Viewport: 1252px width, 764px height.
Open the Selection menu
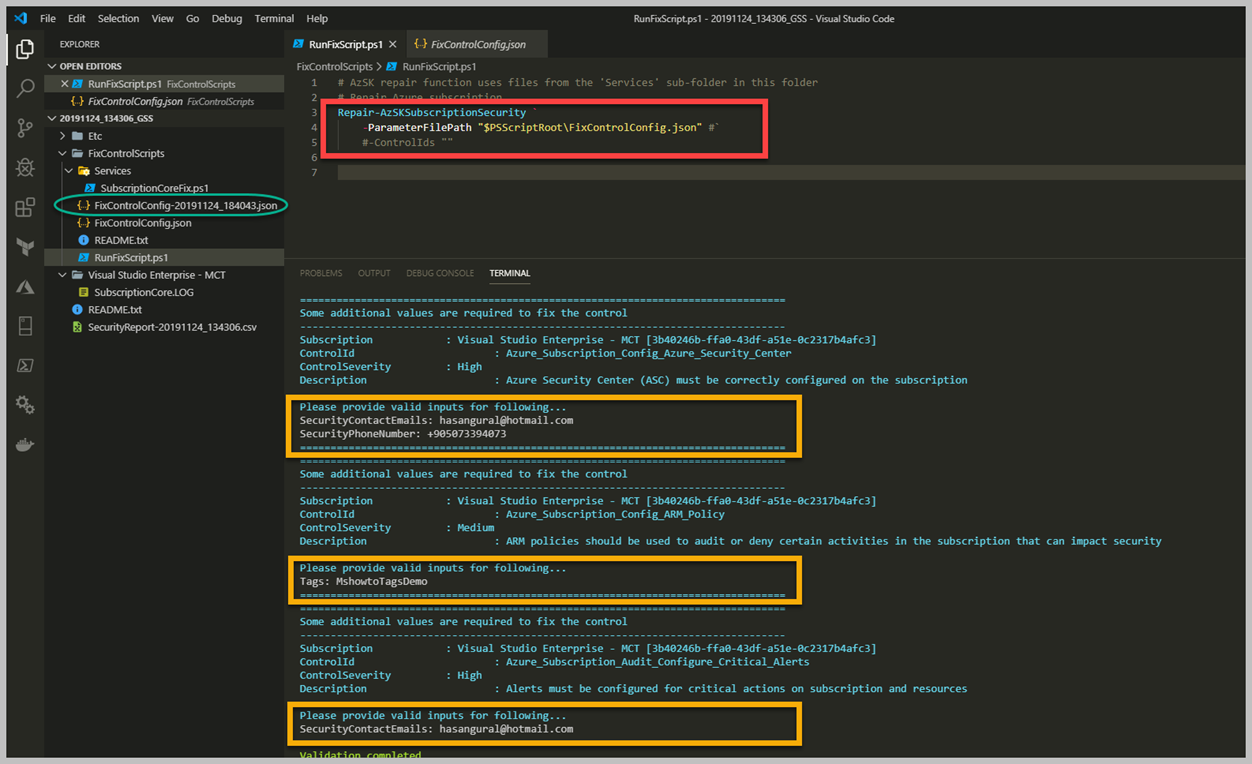pyautogui.click(x=118, y=18)
